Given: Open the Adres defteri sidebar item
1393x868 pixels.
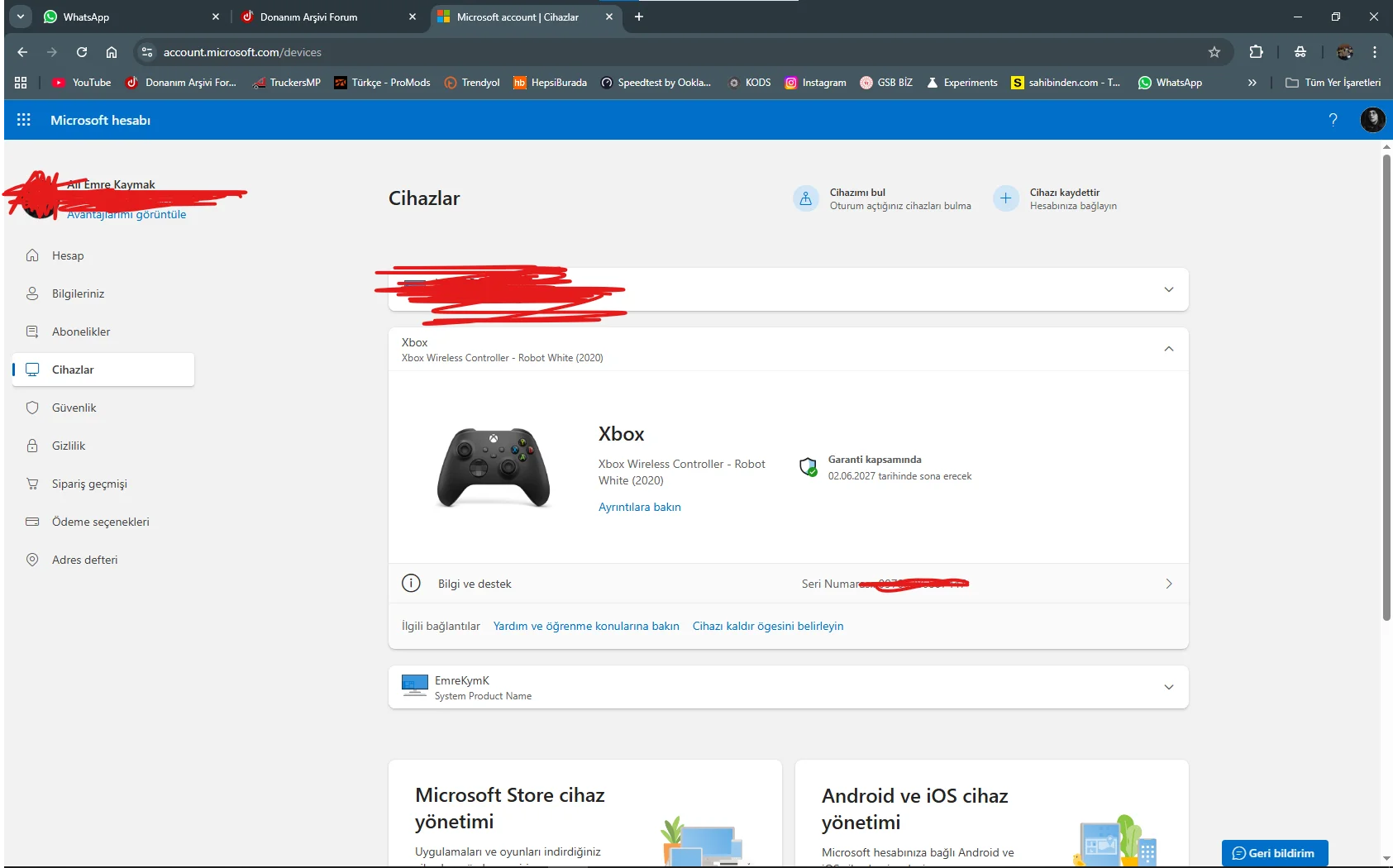Looking at the screenshot, I should click(103, 560).
